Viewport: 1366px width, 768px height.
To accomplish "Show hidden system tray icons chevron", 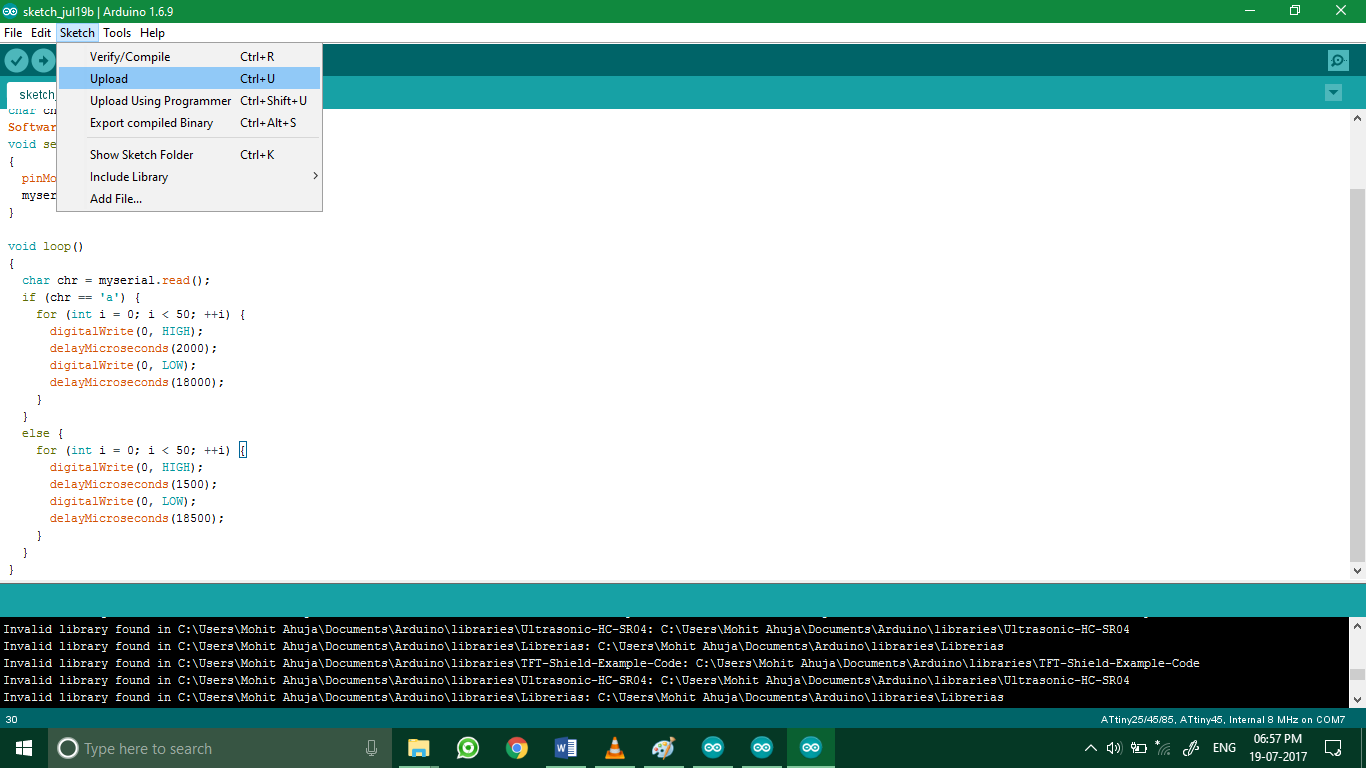I will 1091,748.
